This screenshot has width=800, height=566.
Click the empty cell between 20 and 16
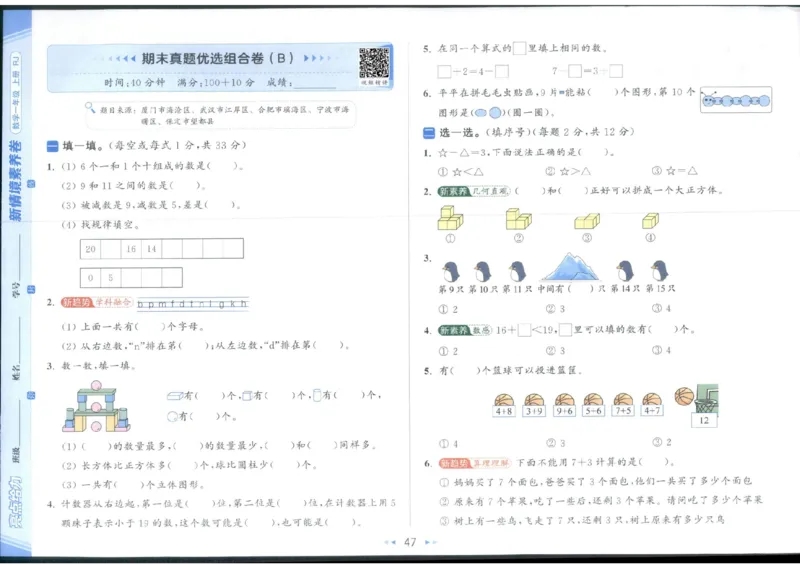(x=111, y=249)
